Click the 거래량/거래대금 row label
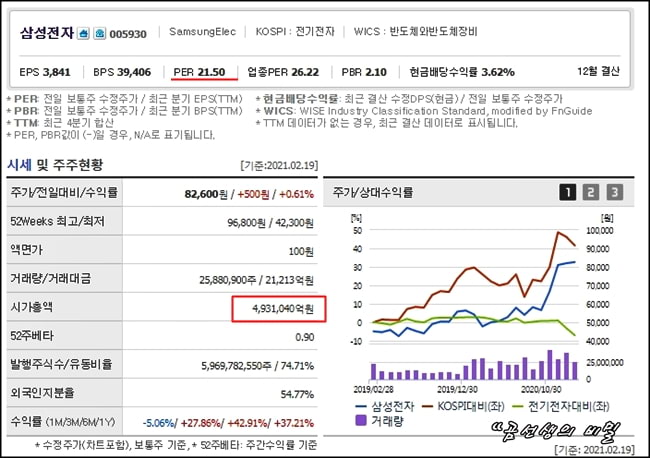 (50, 279)
